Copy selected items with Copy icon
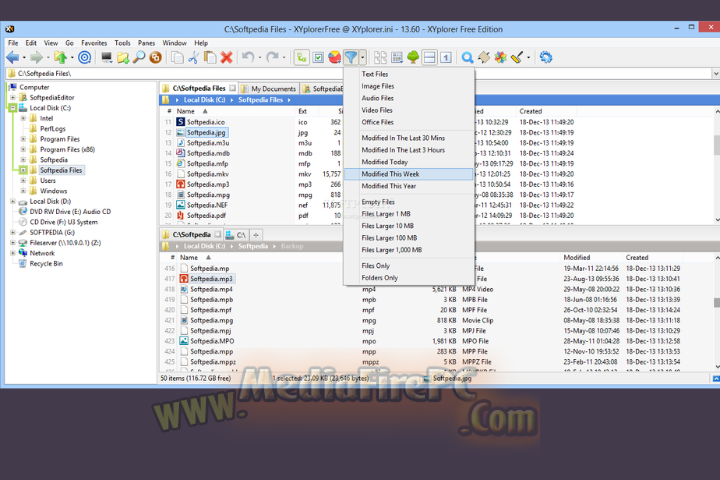 tap(177, 57)
